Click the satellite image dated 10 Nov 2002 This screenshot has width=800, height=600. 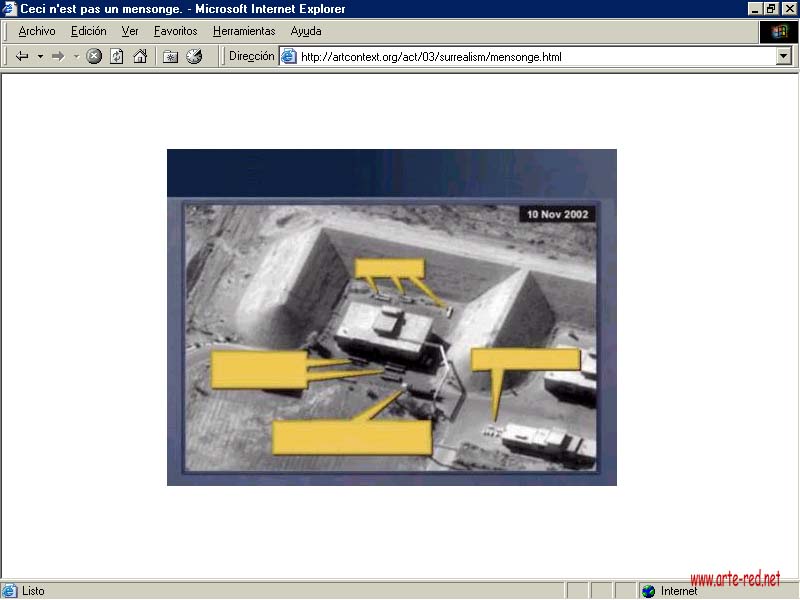[391, 317]
